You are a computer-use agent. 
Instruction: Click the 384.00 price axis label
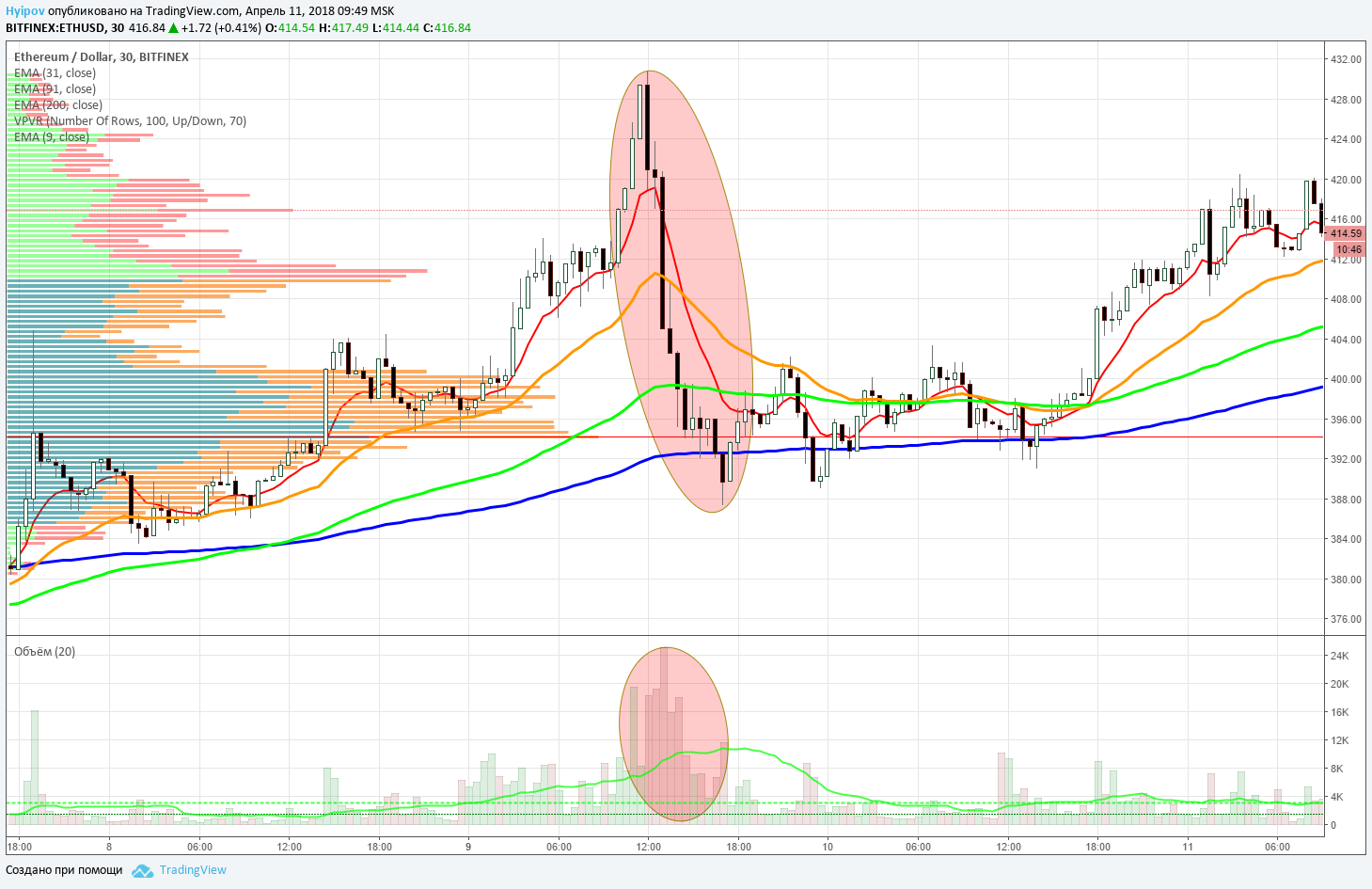(x=1346, y=539)
